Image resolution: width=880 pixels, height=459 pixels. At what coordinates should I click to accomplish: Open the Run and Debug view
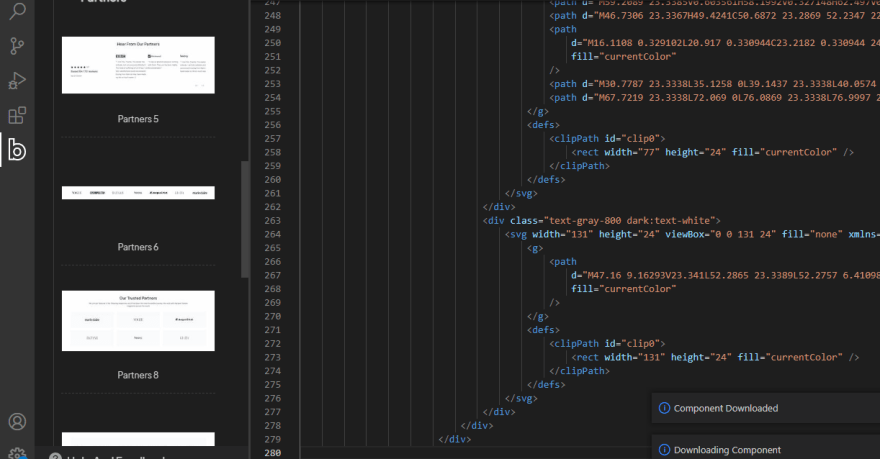point(17,81)
